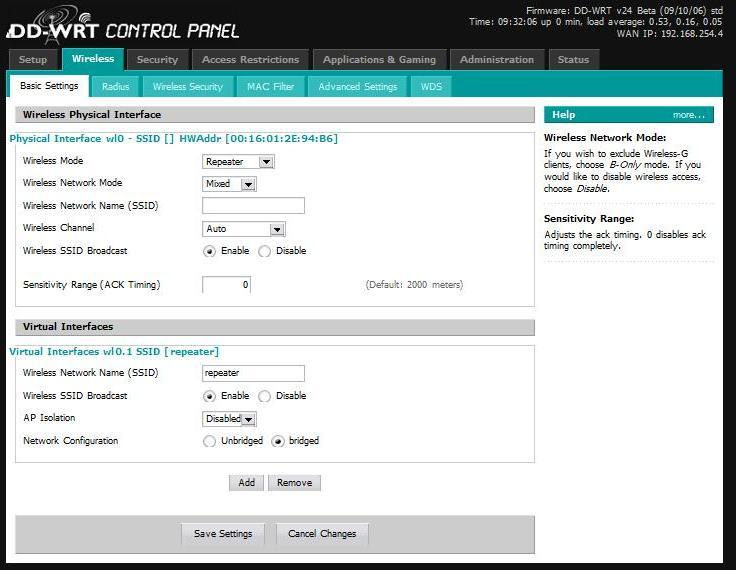Click the Save Settings button
This screenshot has height=570, width=736.
(x=223, y=534)
